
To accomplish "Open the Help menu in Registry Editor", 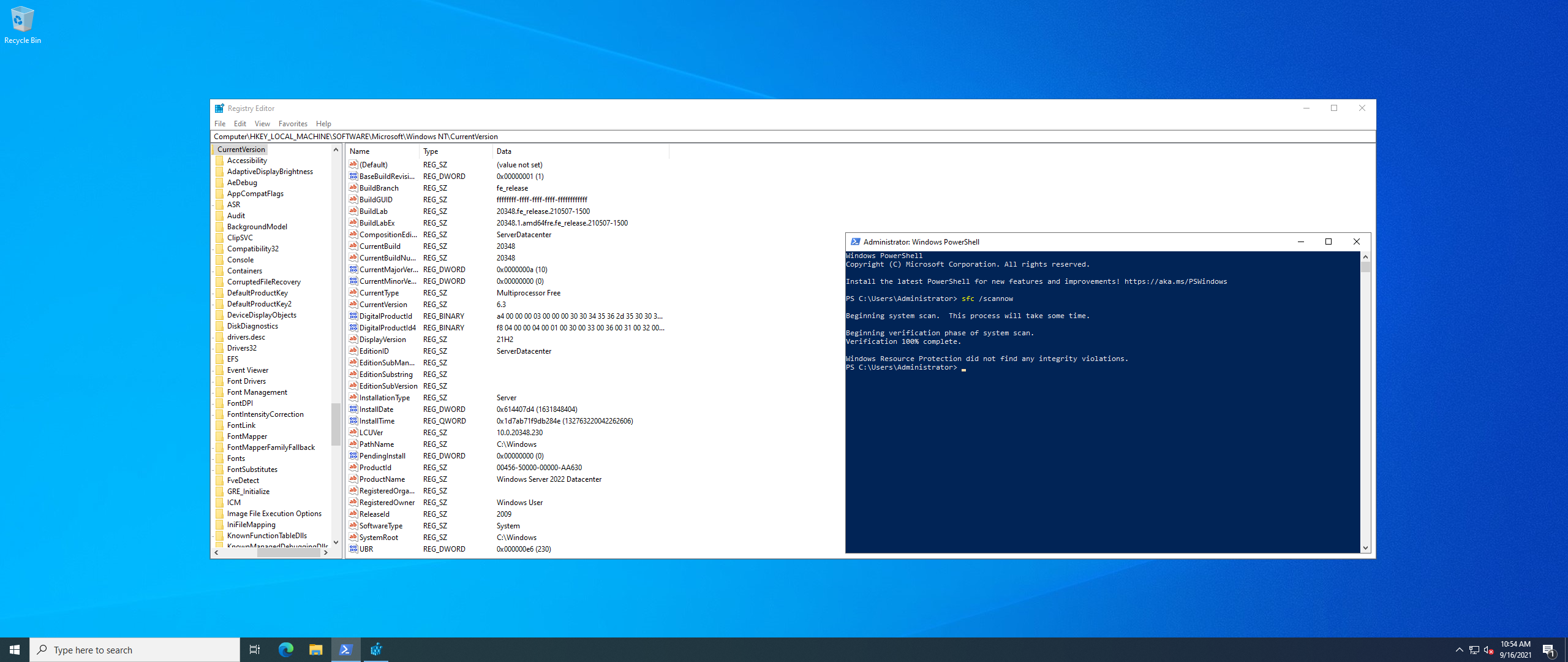I will pyautogui.click(x=323, y=124).
